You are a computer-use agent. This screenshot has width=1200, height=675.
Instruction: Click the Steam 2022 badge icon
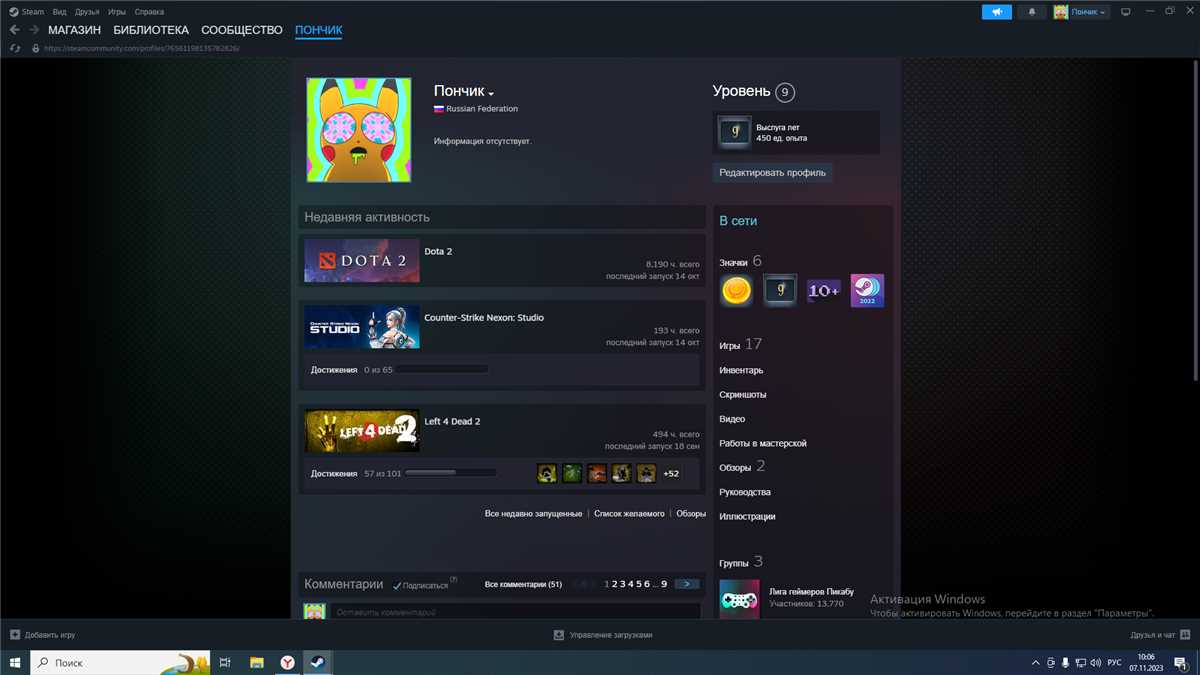click(x=867, y=291)
